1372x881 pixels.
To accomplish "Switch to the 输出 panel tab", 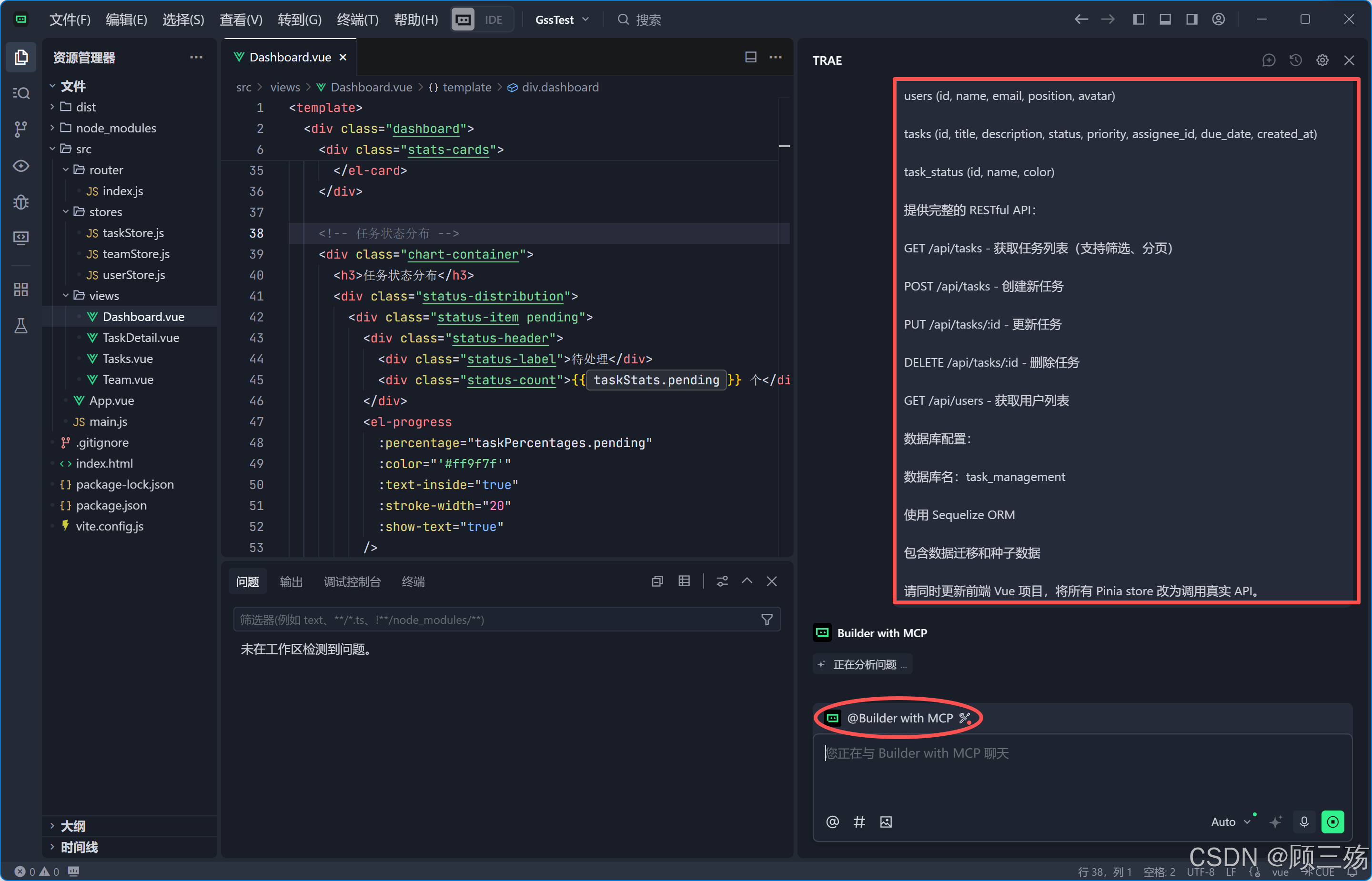I will pyautogui.click(x=291, y=582).
